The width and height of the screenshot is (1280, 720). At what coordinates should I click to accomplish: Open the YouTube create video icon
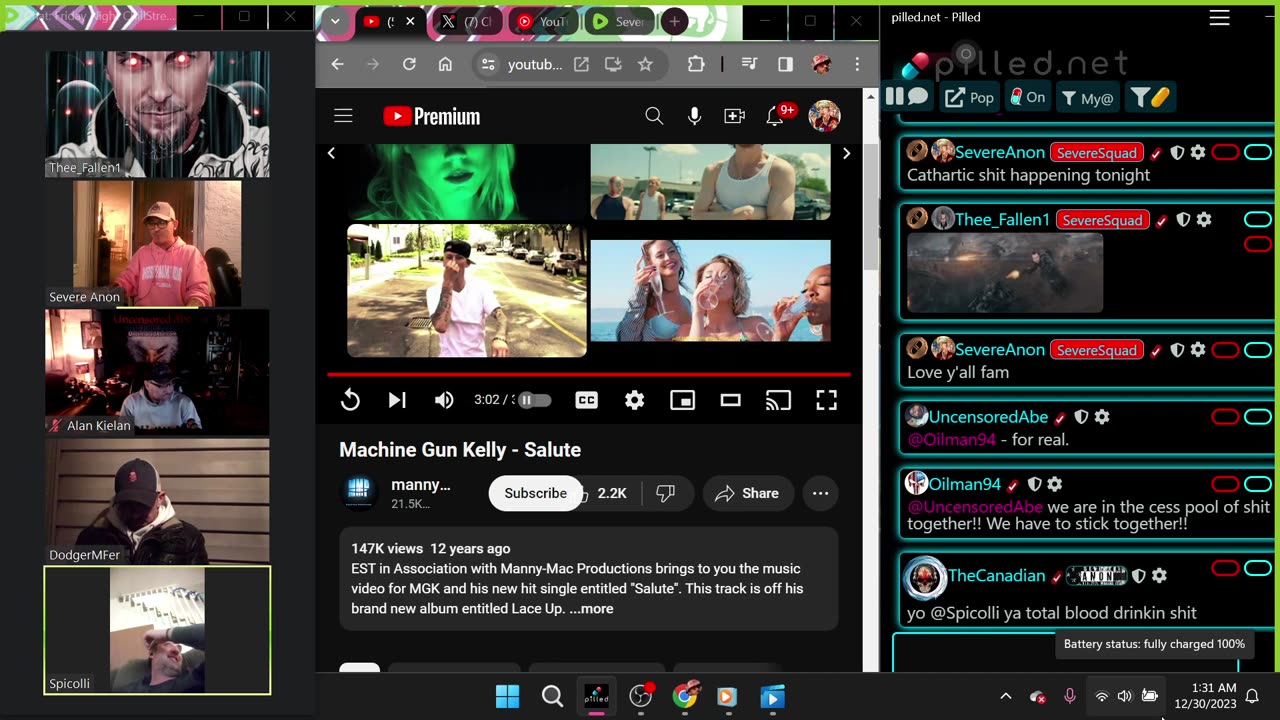click(x=734, y=116)
